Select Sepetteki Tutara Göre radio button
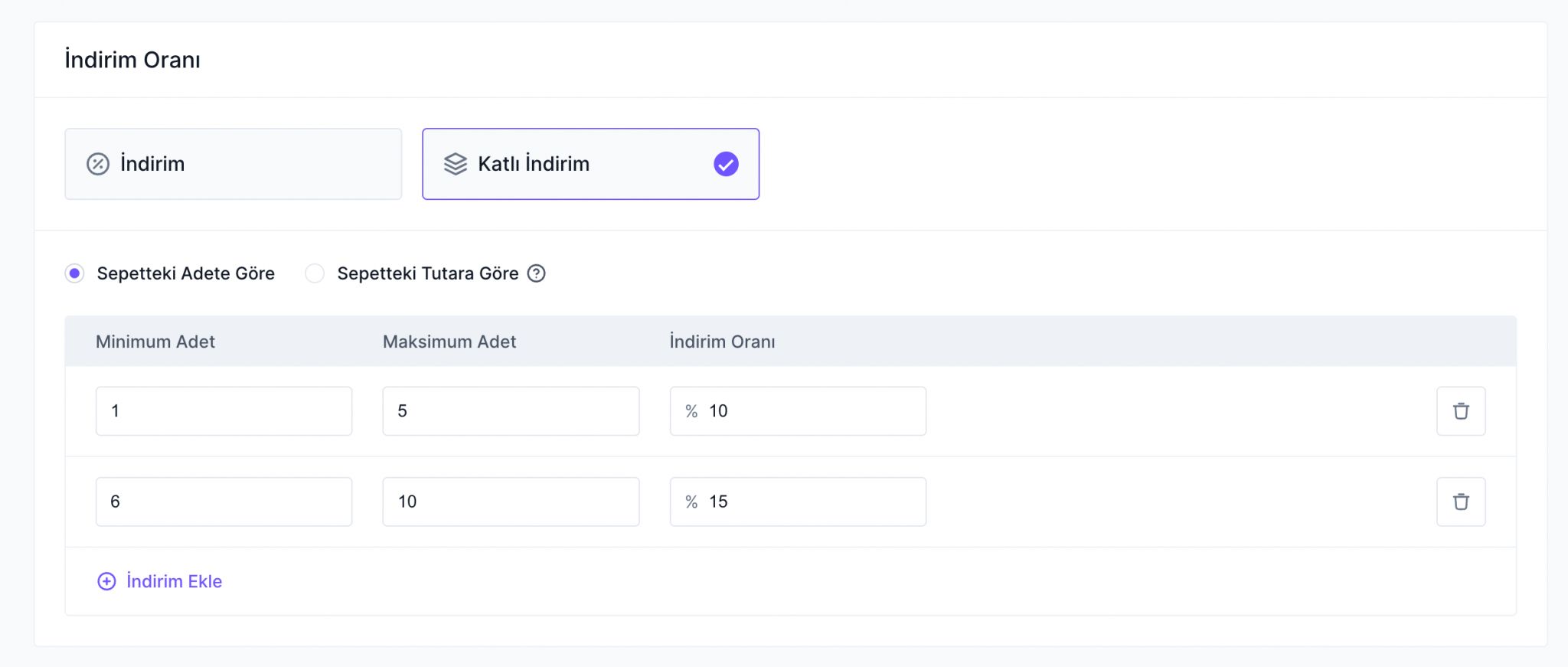Screen dimensions: 1568x667 pos(315,273)
